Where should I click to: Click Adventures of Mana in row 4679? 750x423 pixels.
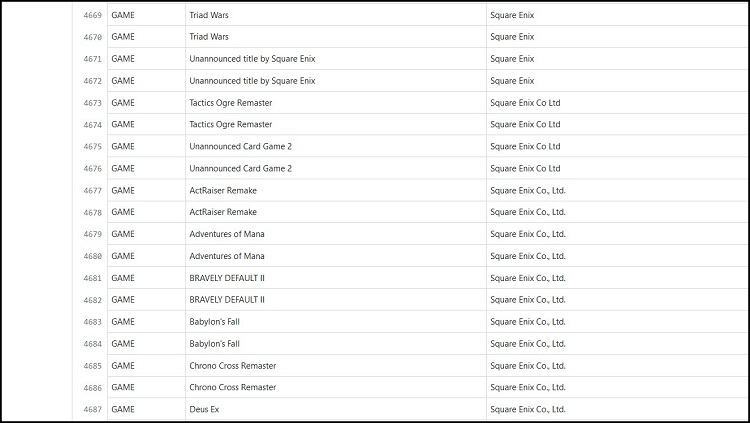[227, 234]
